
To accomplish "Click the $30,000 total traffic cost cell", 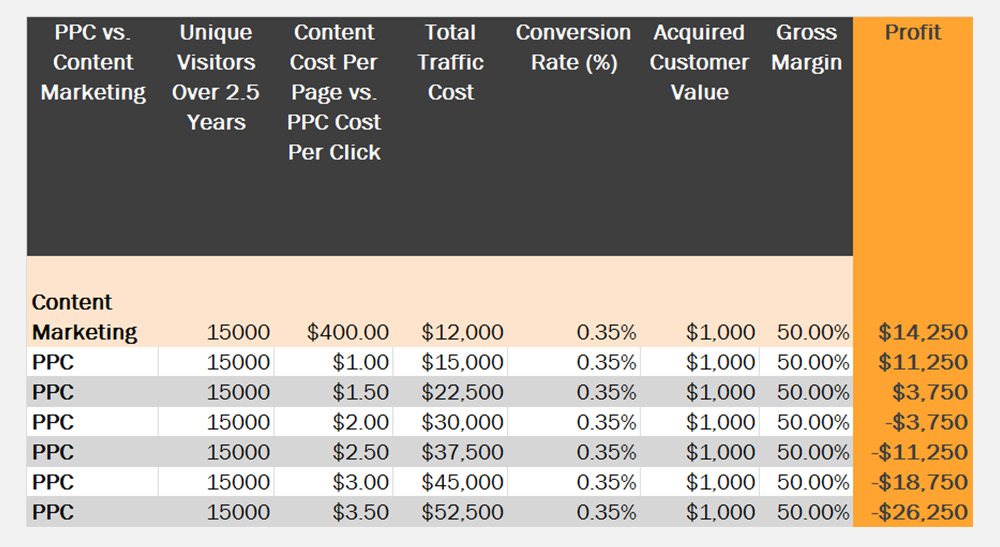I will point(462,423).
